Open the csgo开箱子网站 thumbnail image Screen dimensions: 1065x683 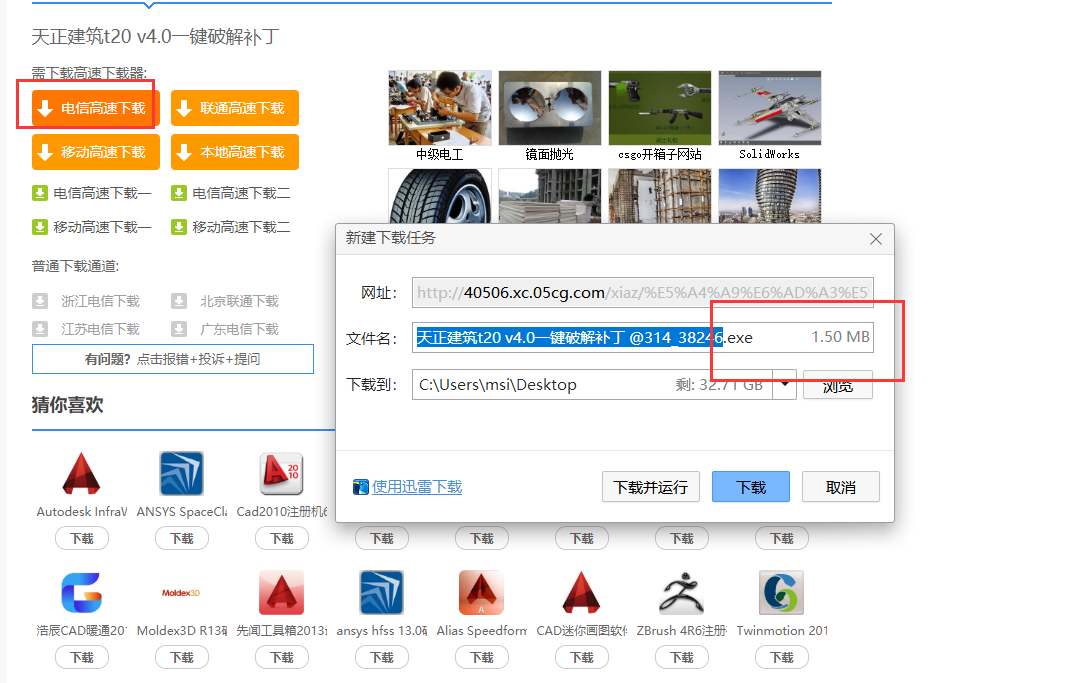click(x=660, y=108)
